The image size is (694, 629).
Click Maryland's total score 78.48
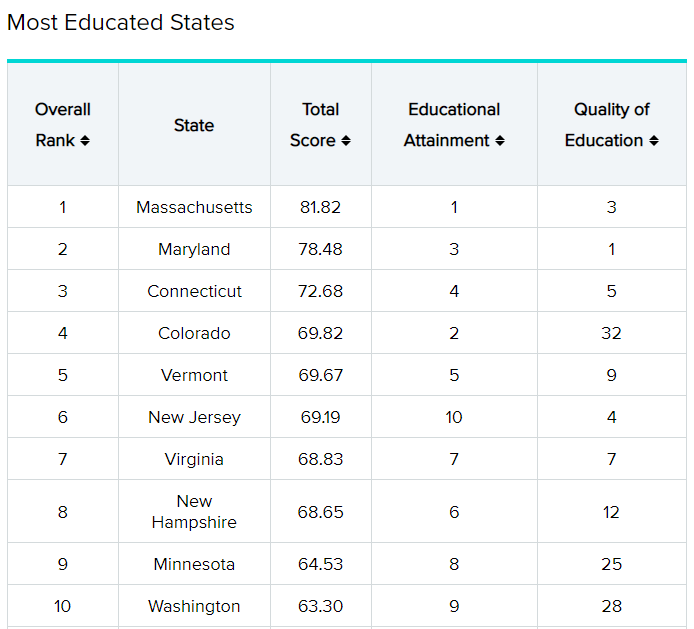click(320, 249)
